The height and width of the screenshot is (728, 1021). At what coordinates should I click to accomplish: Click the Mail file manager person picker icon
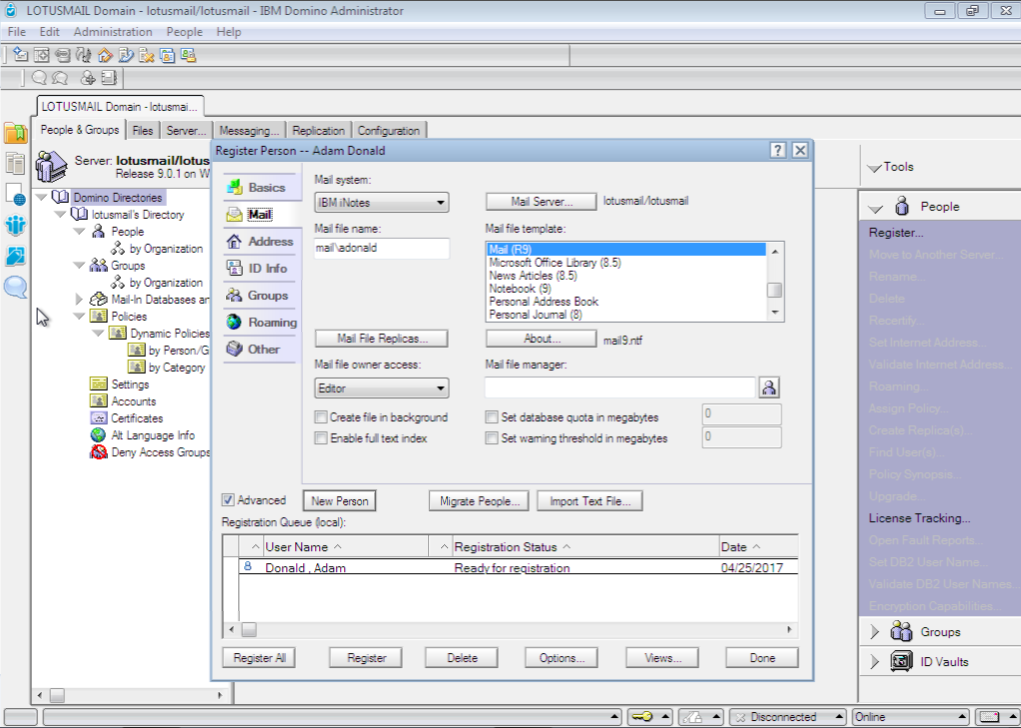(769, 388)
